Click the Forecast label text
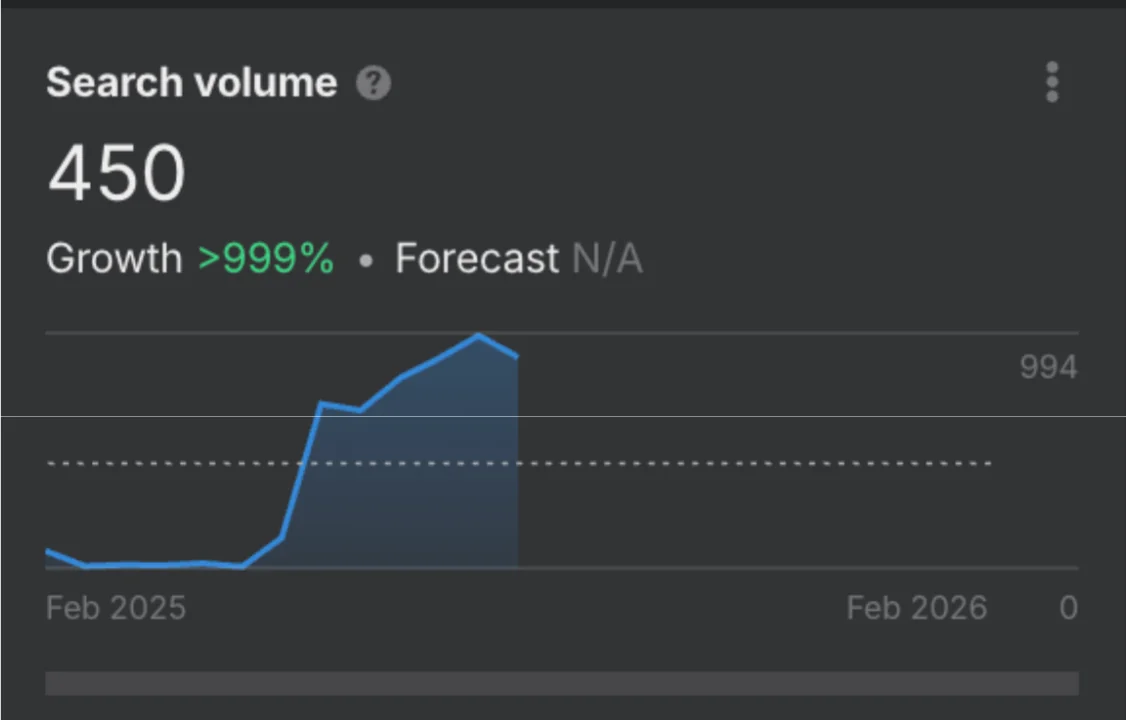 476,259
